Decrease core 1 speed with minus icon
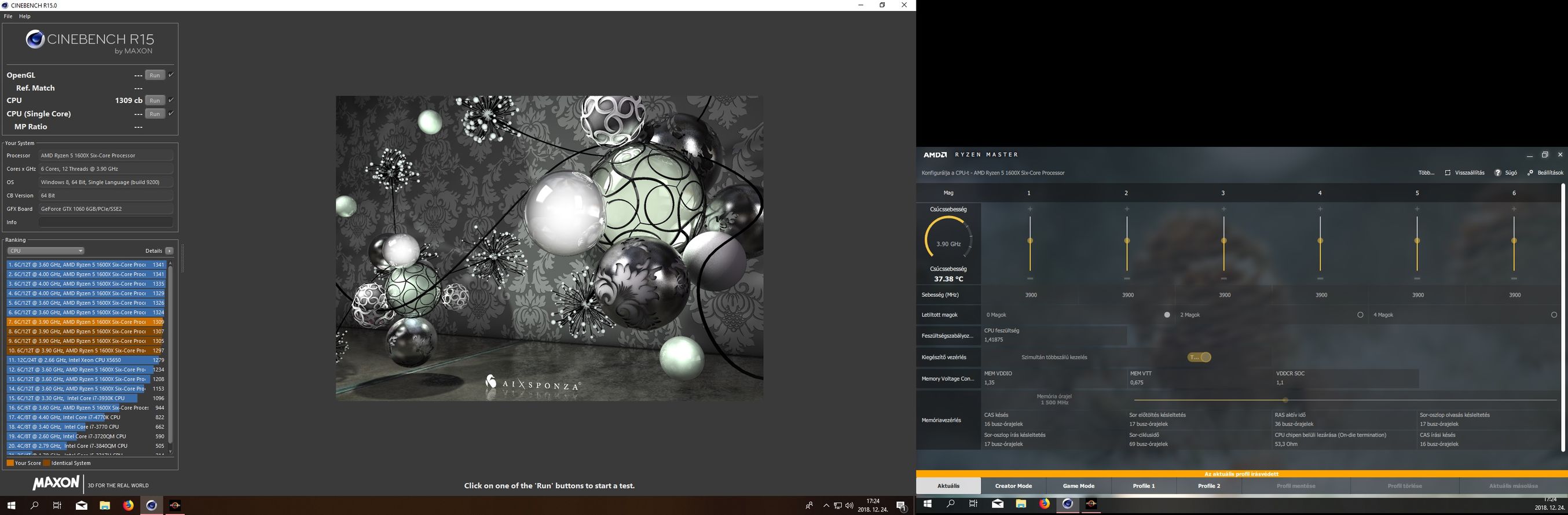This screenshot has height=515, width=1568. (x=1030, y=278)
